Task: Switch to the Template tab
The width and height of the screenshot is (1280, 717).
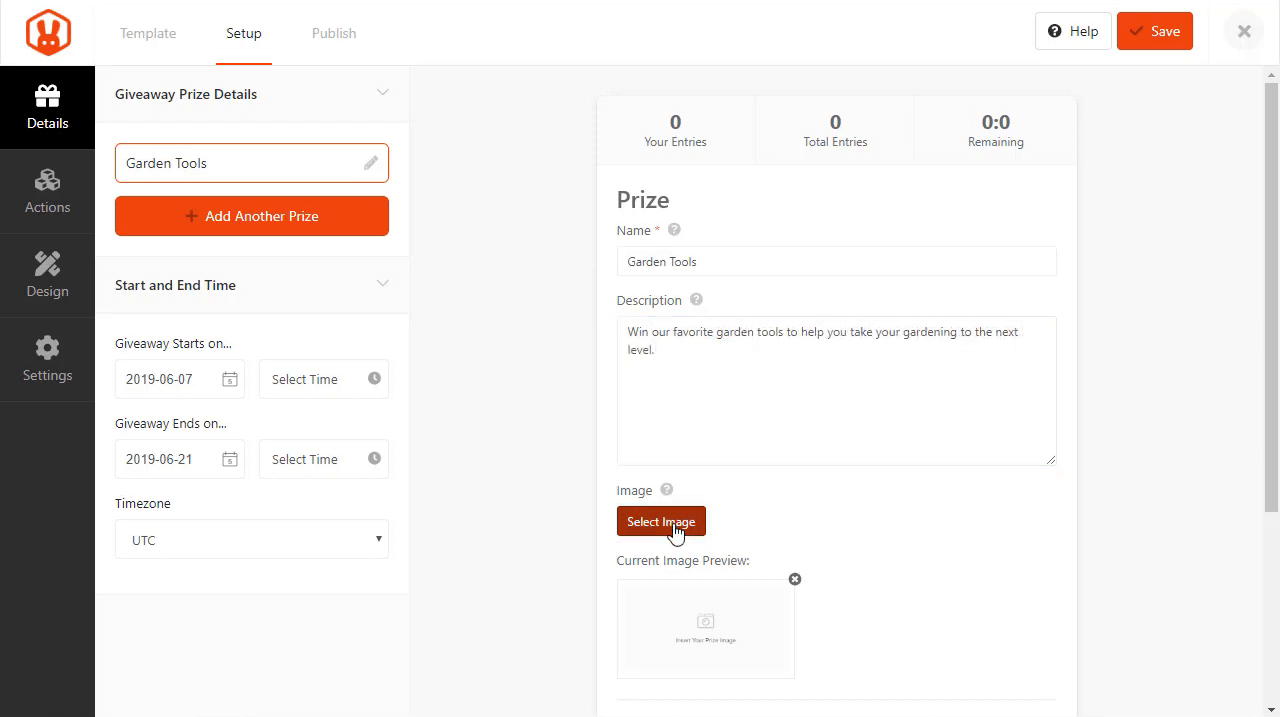Action: tap(148, 33)
